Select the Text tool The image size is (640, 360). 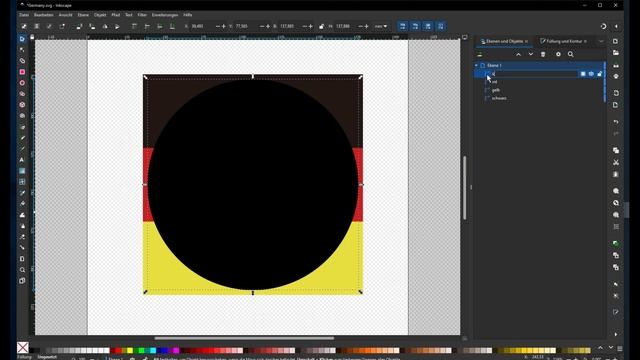coord(22,160)
